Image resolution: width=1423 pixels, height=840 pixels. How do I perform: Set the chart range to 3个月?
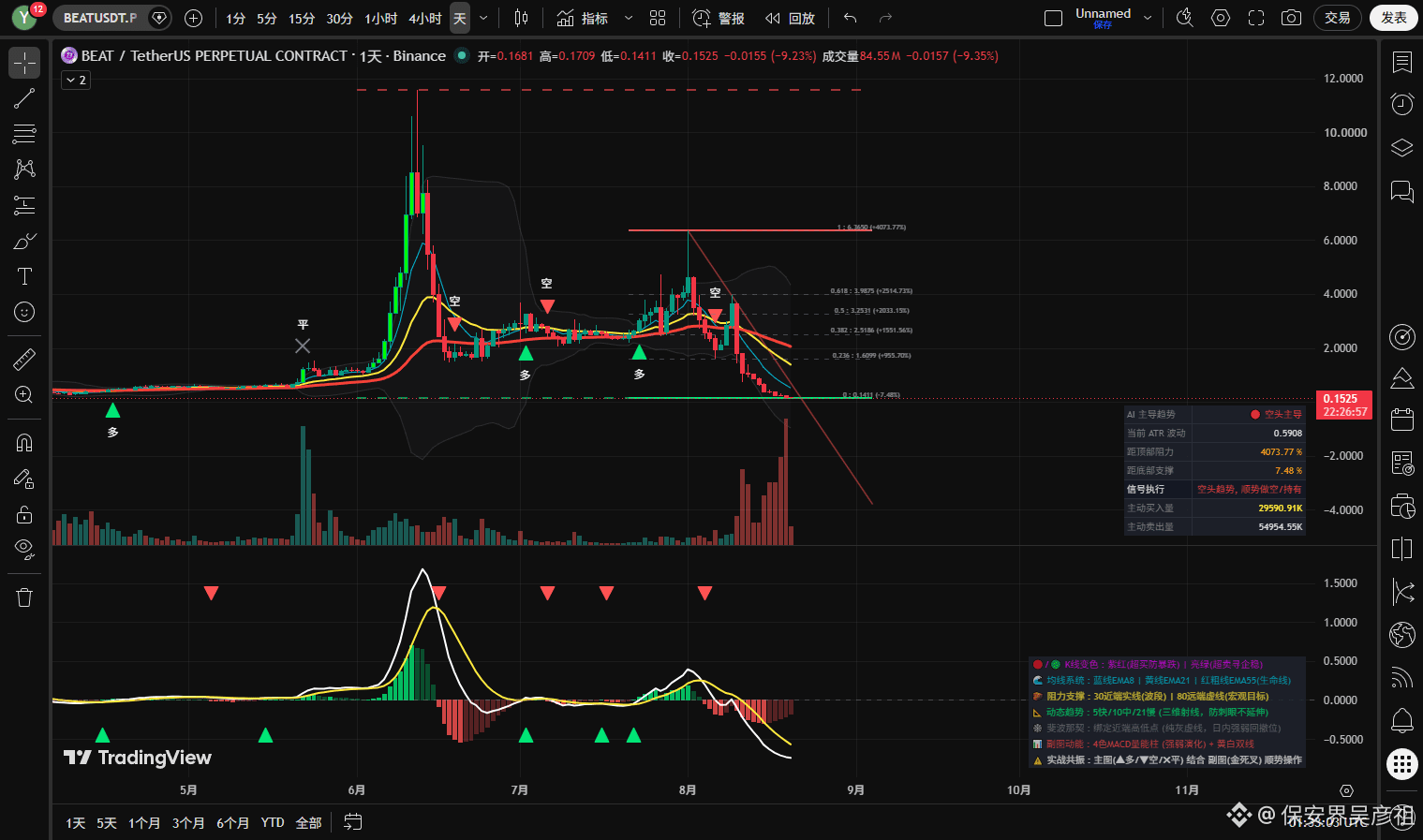(188, 823)
